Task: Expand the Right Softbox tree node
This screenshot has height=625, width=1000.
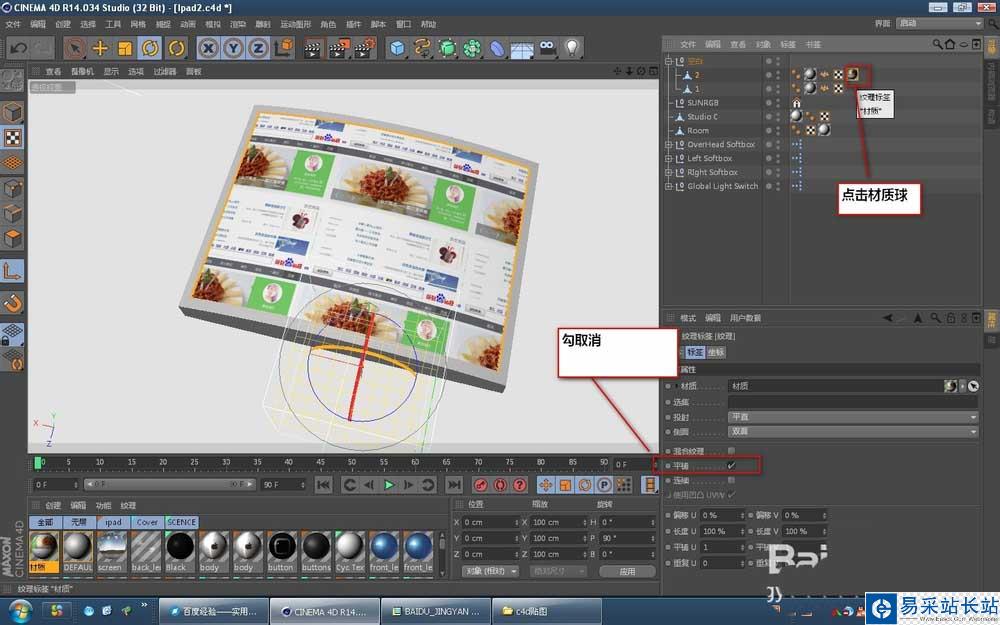Action: click(668, 172)
